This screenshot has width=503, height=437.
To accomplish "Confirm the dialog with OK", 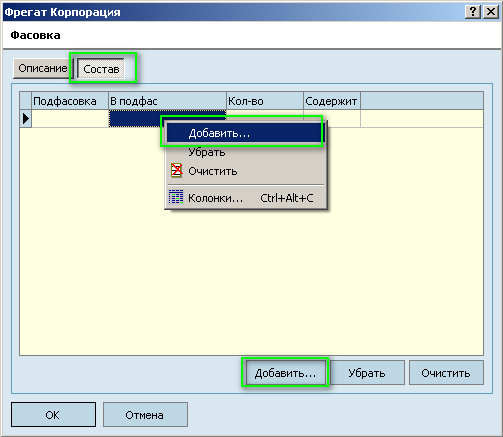I will pos(53,415).
